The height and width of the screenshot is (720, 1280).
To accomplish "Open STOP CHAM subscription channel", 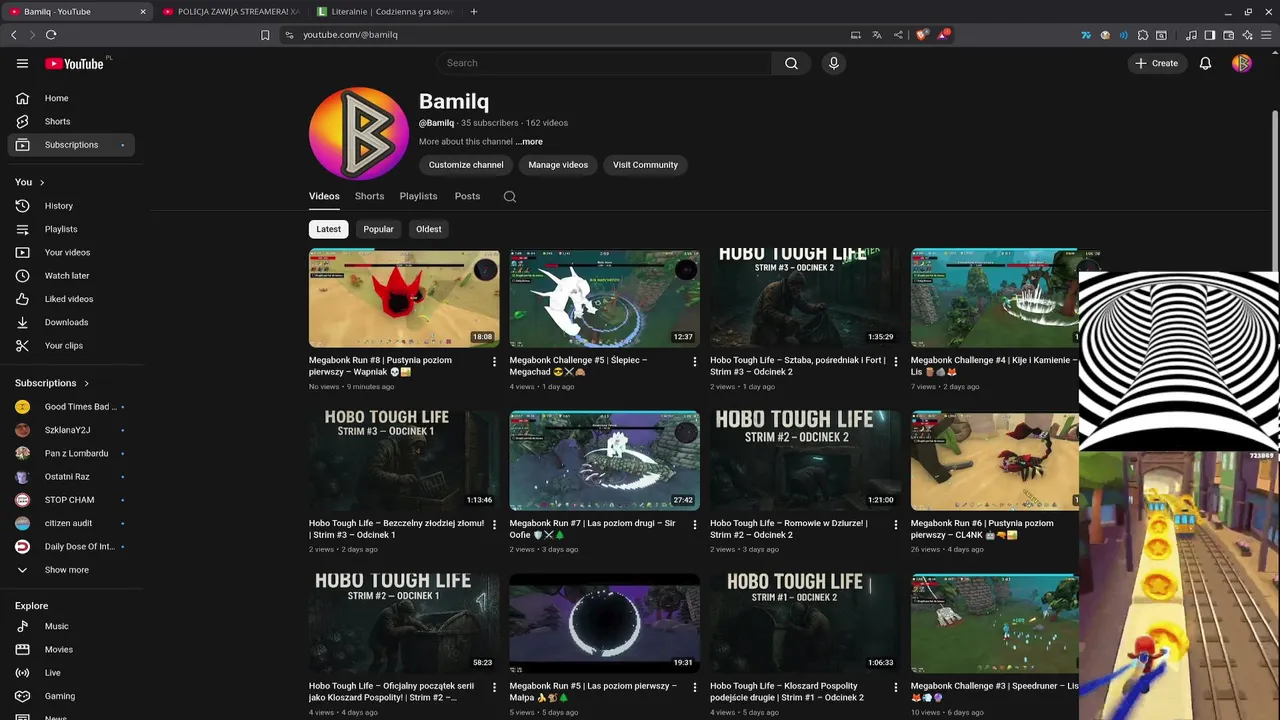I will click(71, 500).
